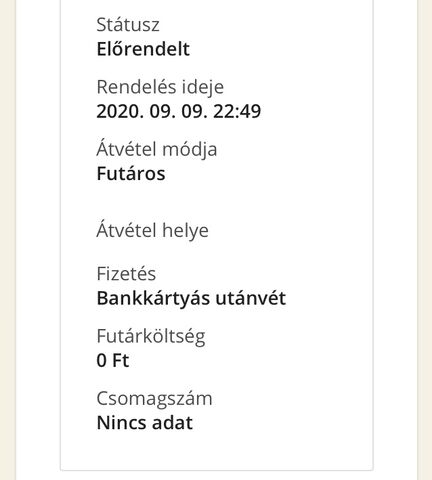Select the Bankkártyás utánvét payment text
Image resolution: width=432 pixels, height=480 pixels.
pos(191,298)
